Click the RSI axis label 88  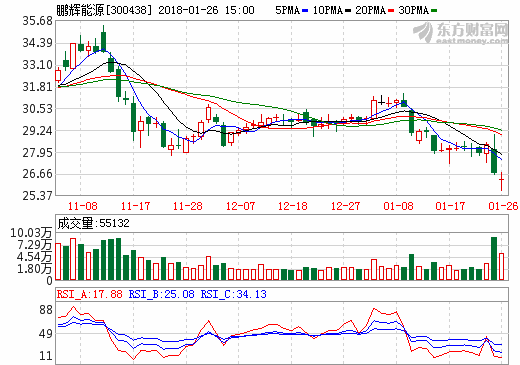tap(46, 310)
